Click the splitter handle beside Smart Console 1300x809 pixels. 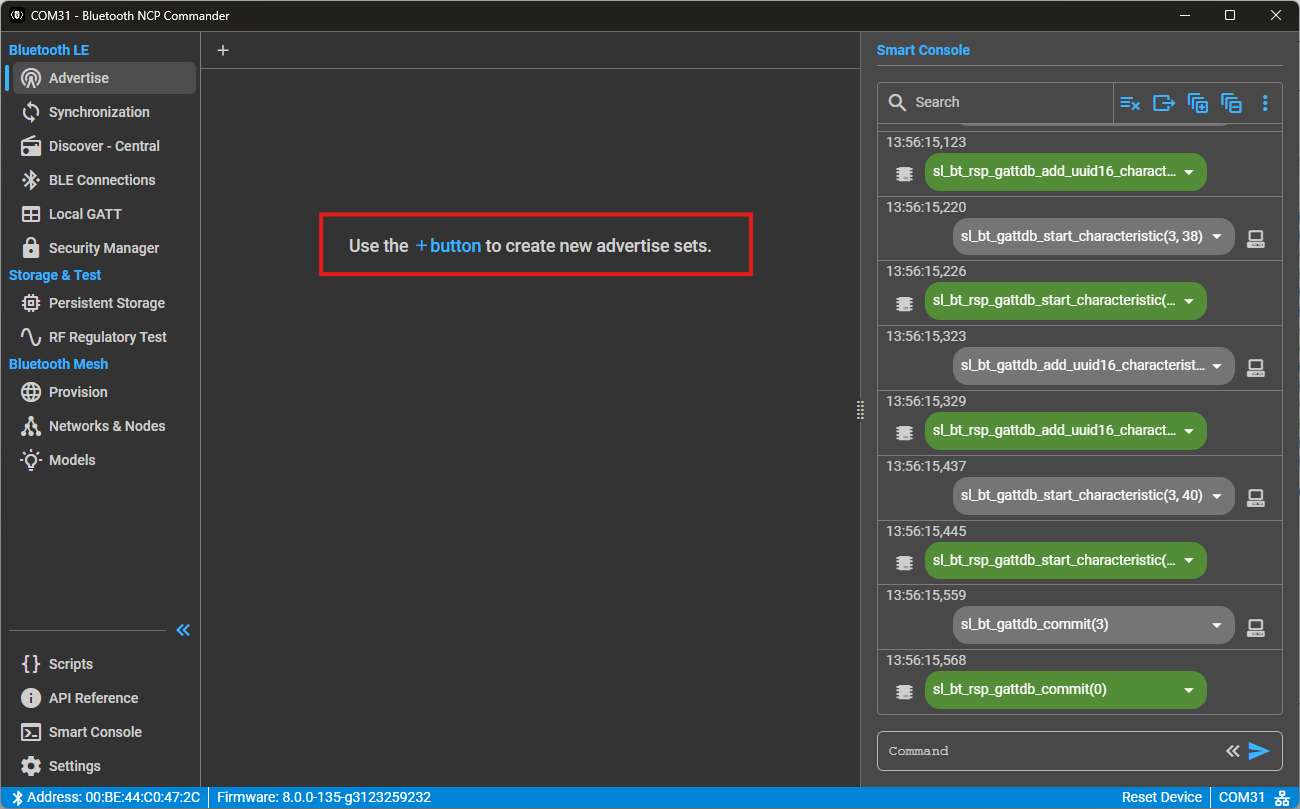coord(860,410)
